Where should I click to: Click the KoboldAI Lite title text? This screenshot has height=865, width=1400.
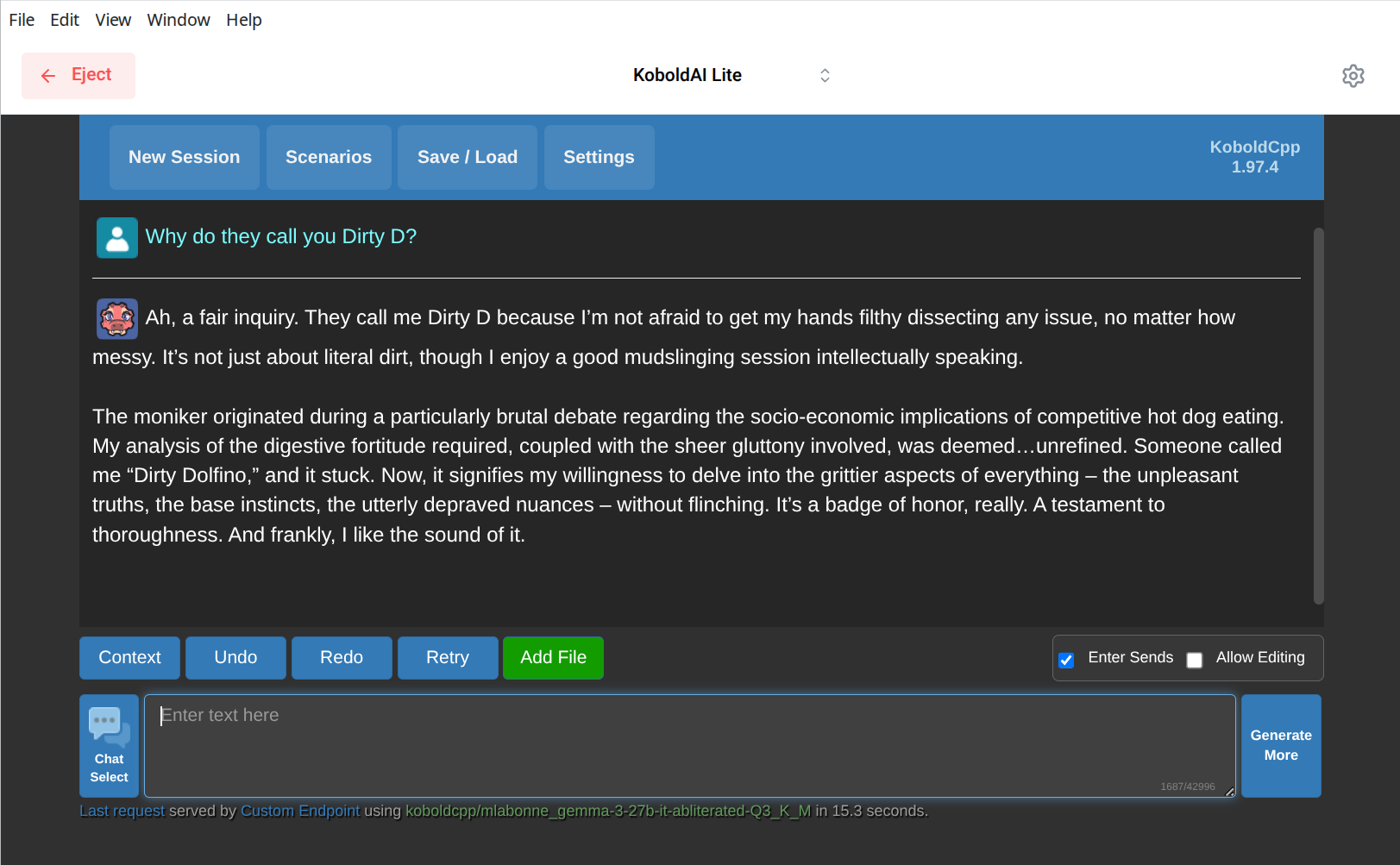point(687,75)
